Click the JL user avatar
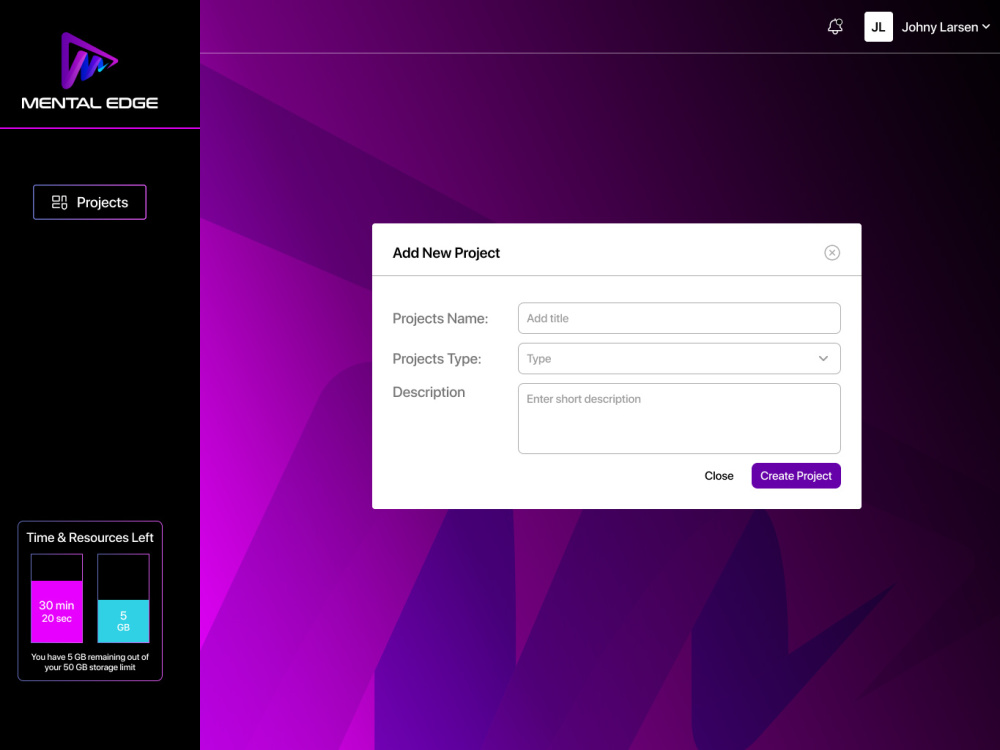 (x=878, y=27)
